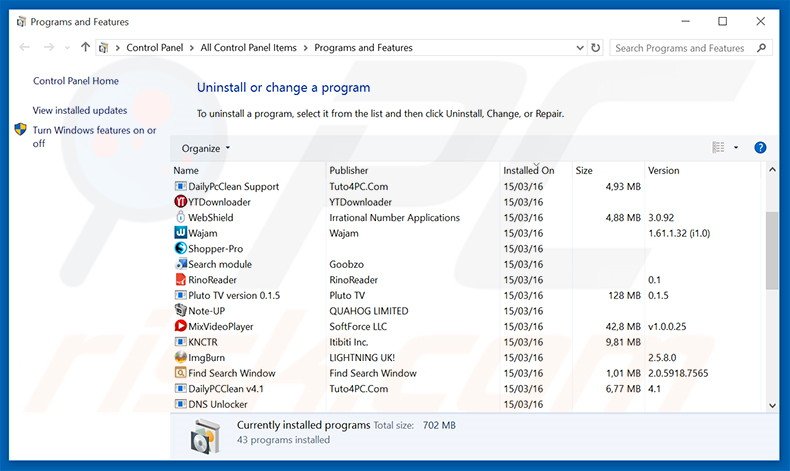Click the vertical scrollbar thumb
Image resolution: width=790 pixels, height=471 pixels.
[771, 250]
